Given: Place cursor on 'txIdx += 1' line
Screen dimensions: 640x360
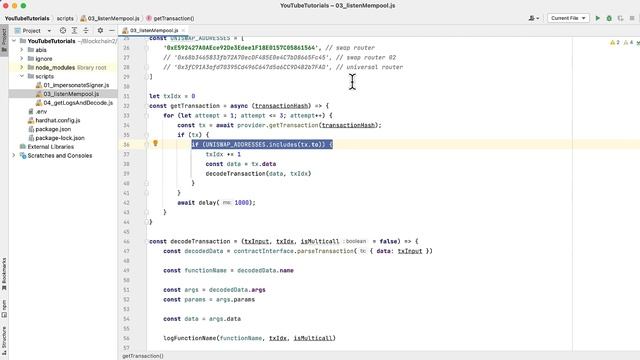Looking at the screenshot, I should point(223,154).
